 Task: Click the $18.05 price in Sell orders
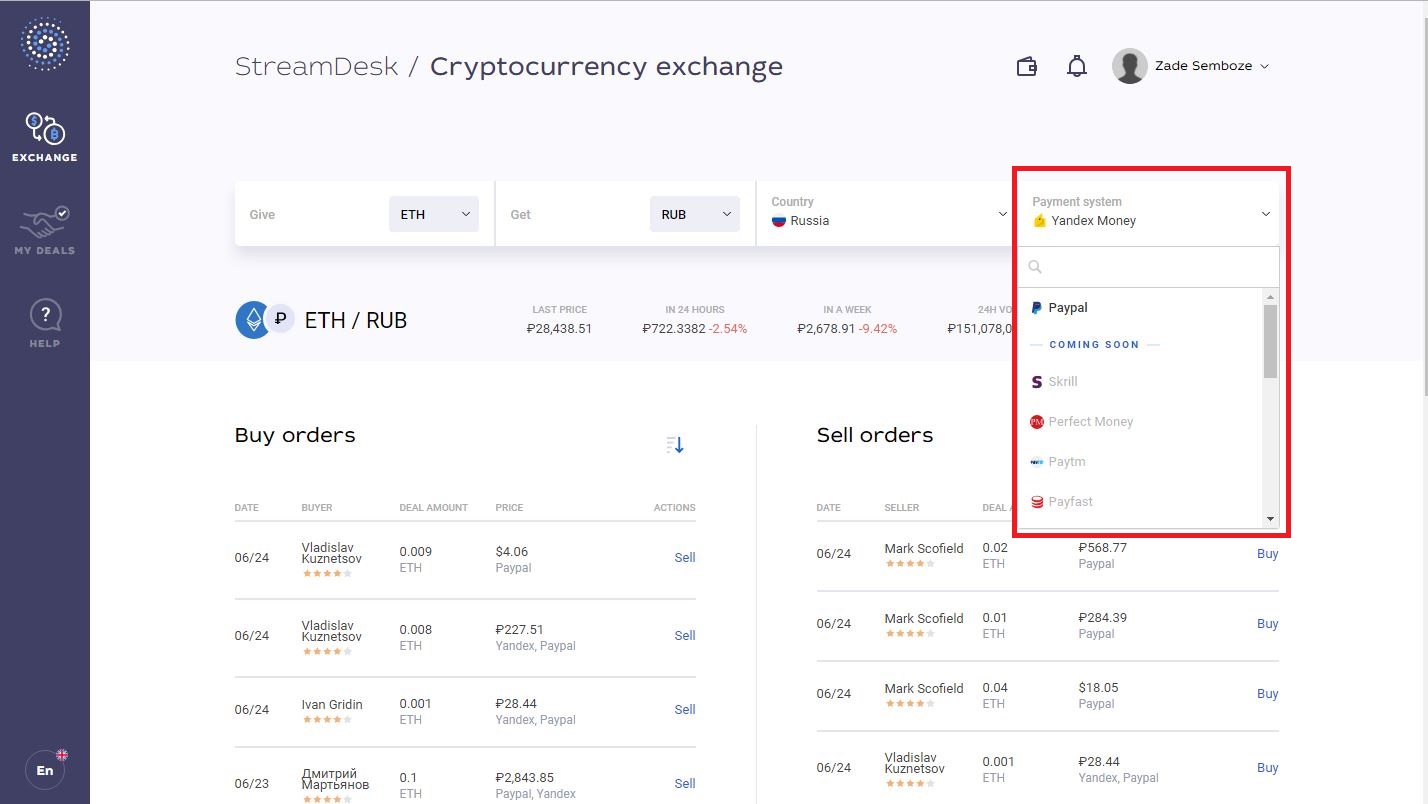(x=1099, y=688)
